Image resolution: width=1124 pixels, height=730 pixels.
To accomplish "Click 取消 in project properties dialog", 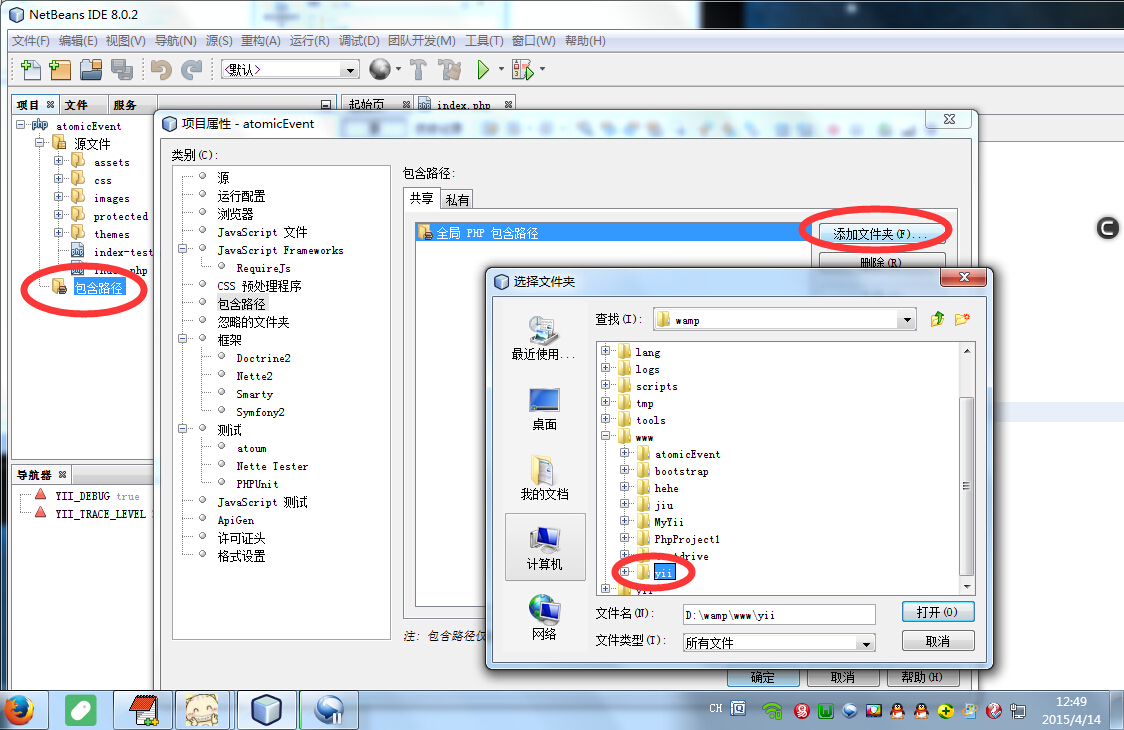I will (x=842, y=677).
